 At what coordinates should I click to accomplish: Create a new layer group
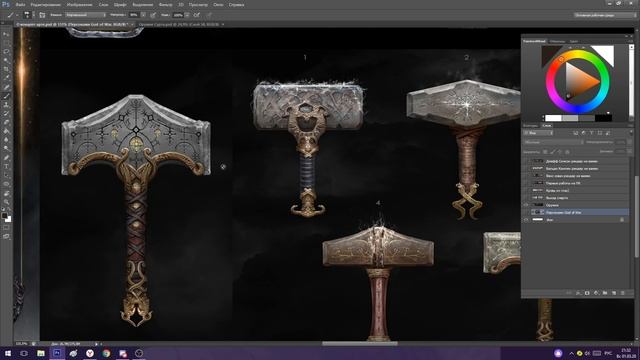pos(605,293)
